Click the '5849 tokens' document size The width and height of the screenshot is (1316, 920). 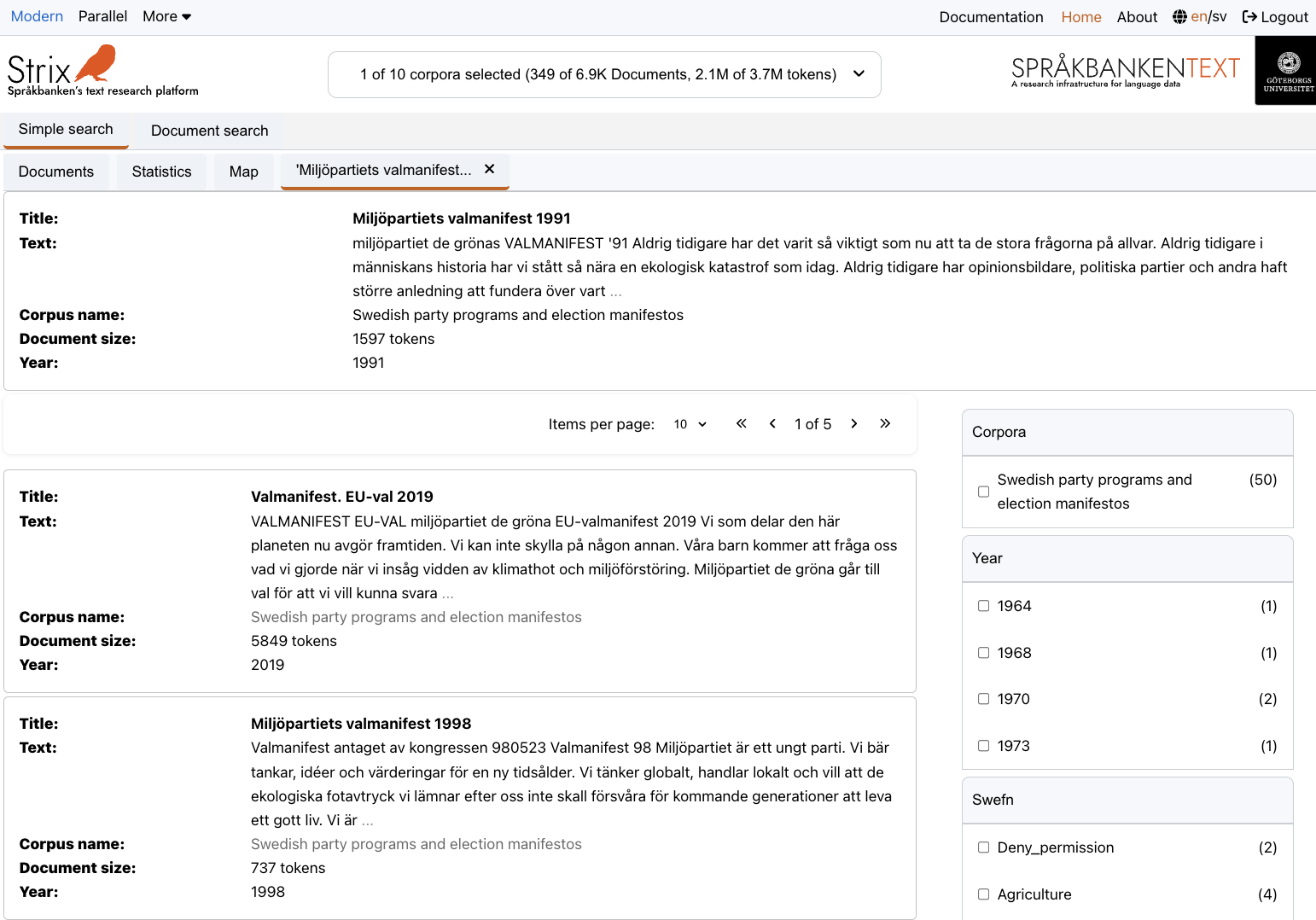pos(294,641)
